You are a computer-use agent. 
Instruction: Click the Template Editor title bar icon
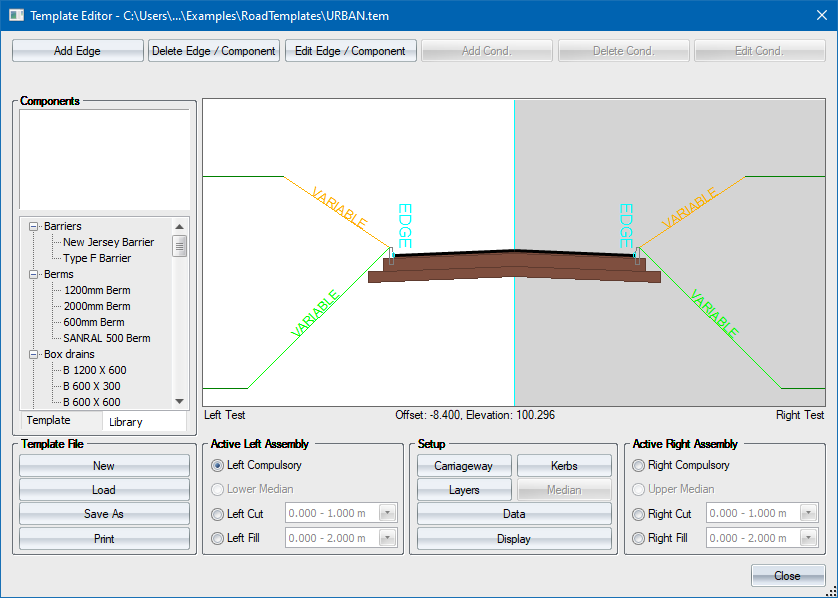[15, 15]
